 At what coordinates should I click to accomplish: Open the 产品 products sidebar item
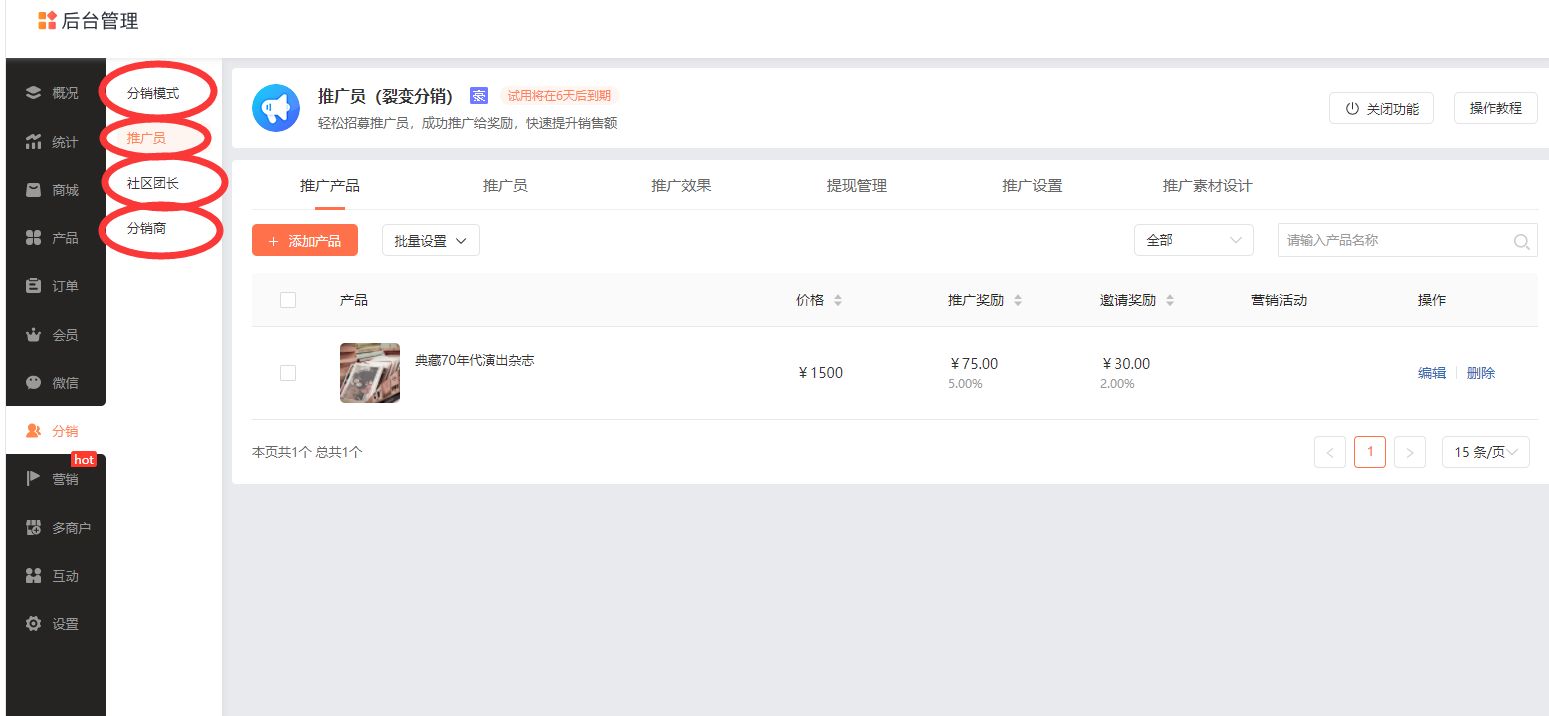coord(55,238)
